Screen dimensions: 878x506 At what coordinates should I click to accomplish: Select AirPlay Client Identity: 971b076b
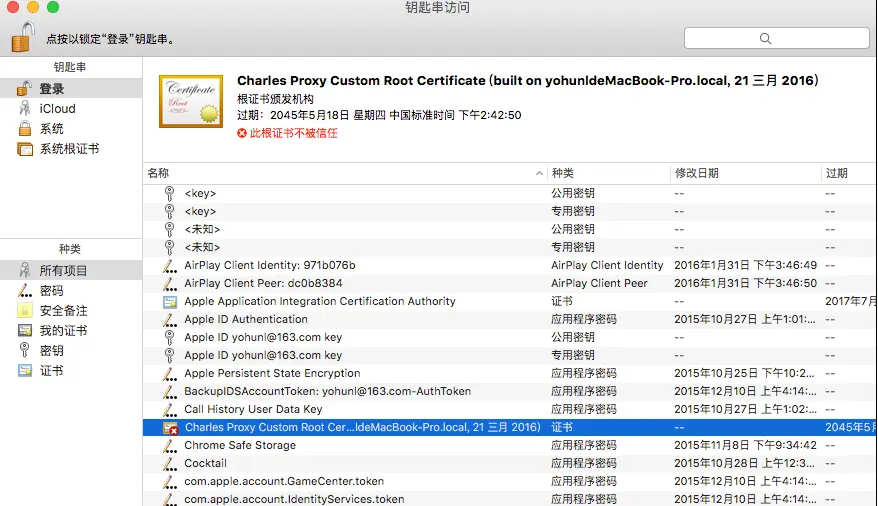coord(510,265)
